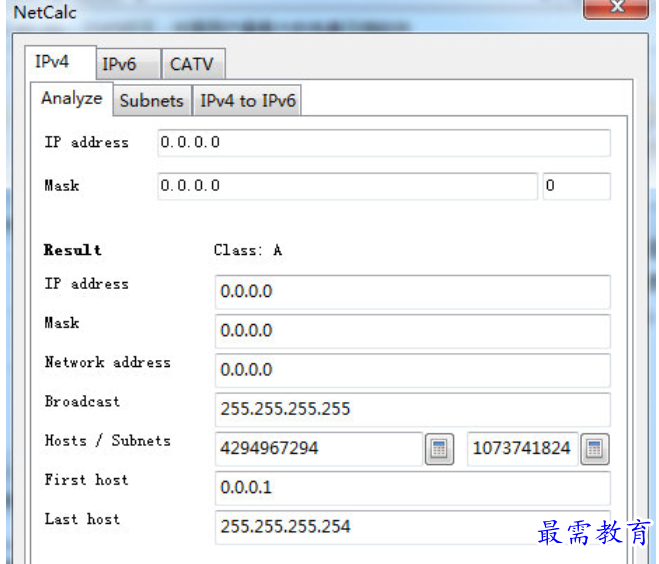The width and height of the screenshot is (659, 564).
Task: Click the Result Mask field
Action: click(413, 331)
